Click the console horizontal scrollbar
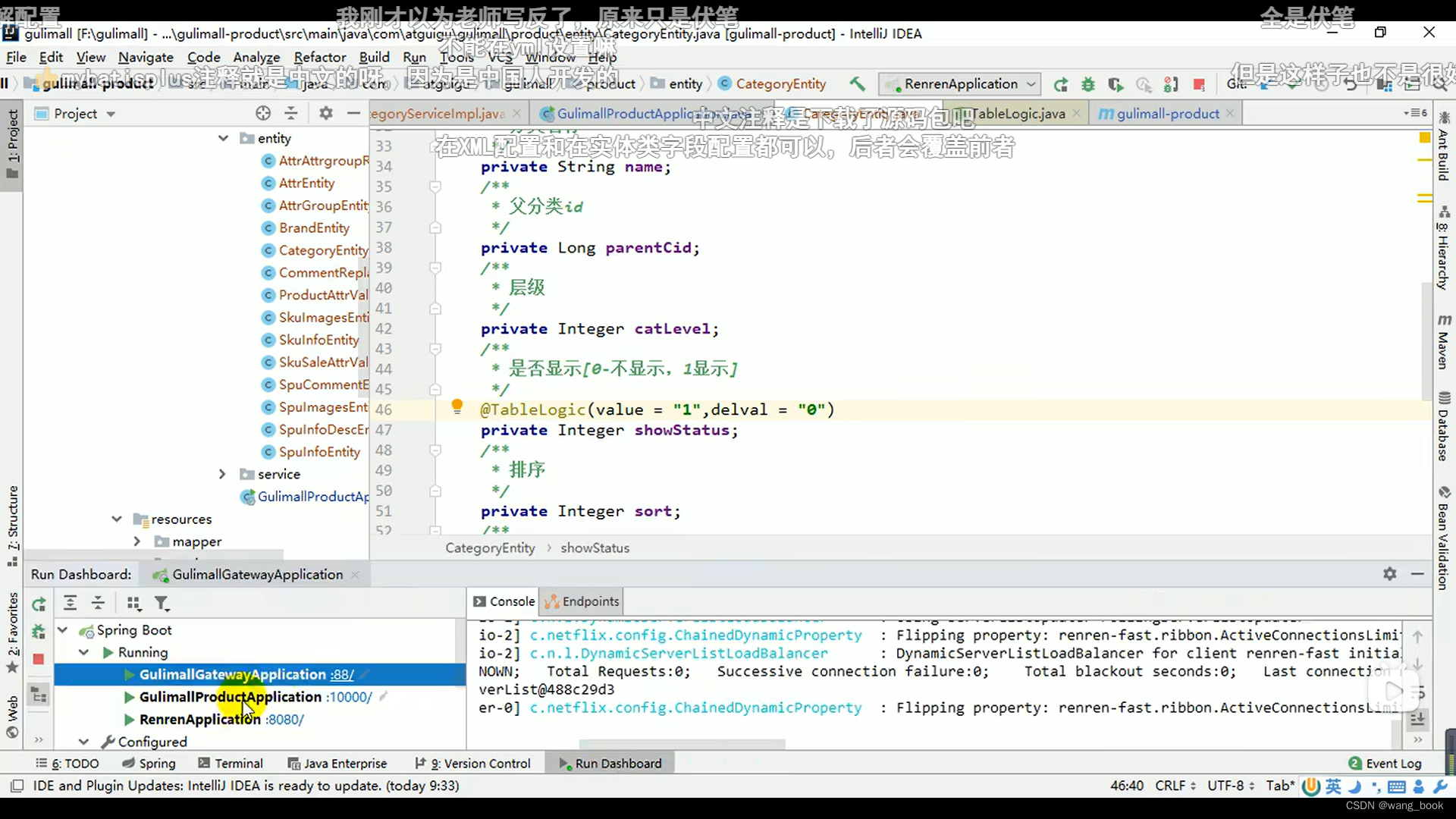This screenshot has width=1456, height=819. [x=682, y=744]
